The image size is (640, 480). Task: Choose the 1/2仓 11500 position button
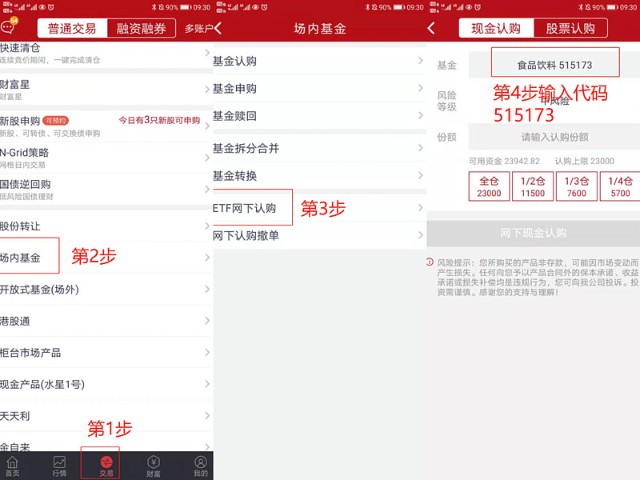pyautogui.click(x=533, y=187)
